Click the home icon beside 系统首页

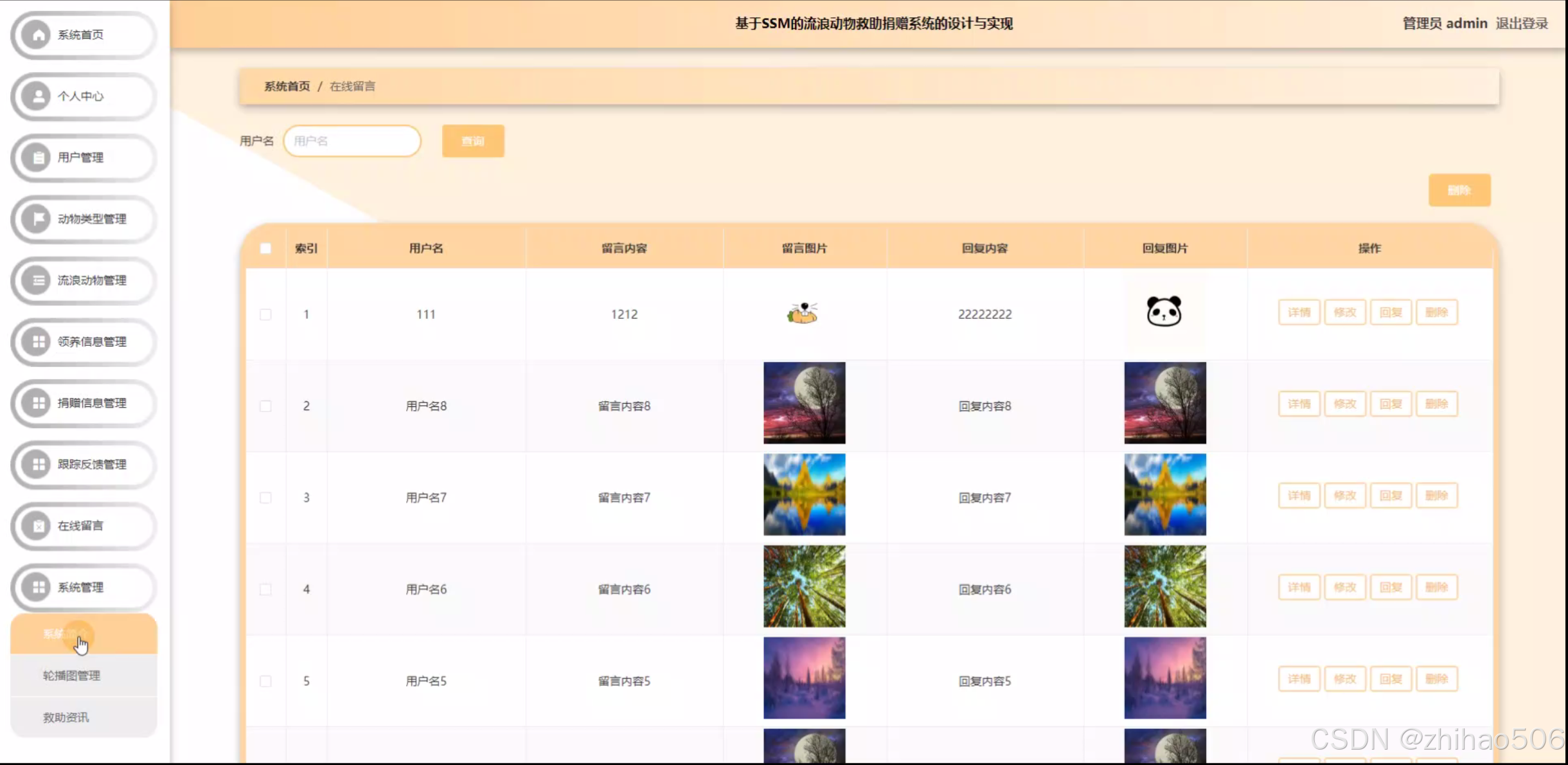tap(38, 35)
